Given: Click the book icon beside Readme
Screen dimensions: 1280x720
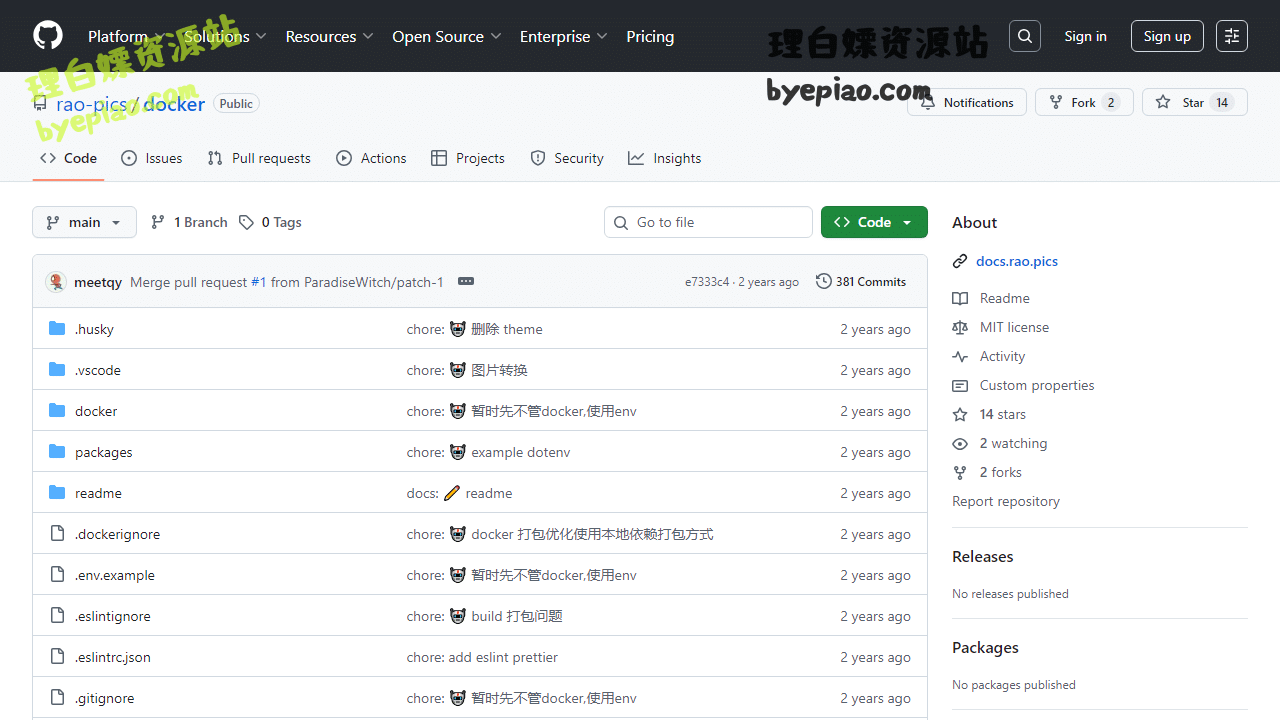Looking at the screenshot, I should tap(960, 298).
